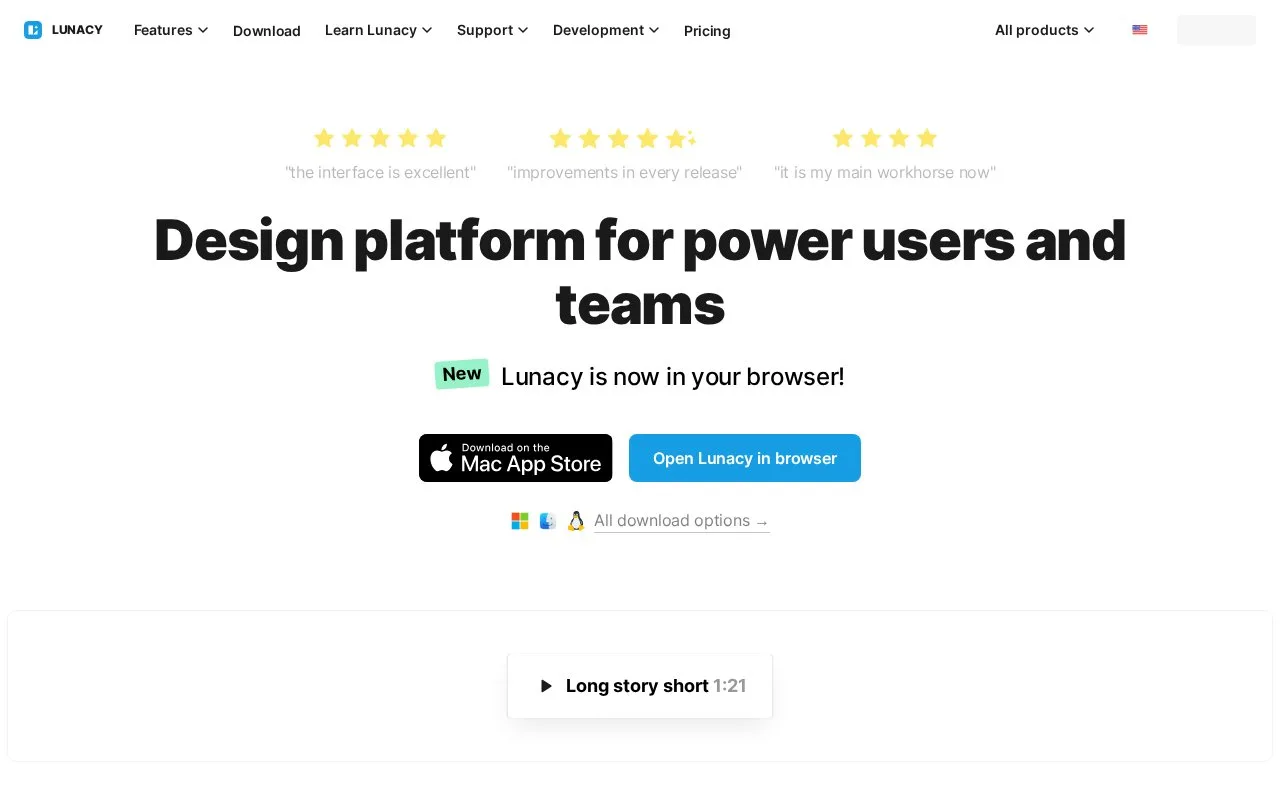The width and height of the screenshot is (1280, 800).
Task: Open the language selector US flag
Action: [x=1140, y=30]
